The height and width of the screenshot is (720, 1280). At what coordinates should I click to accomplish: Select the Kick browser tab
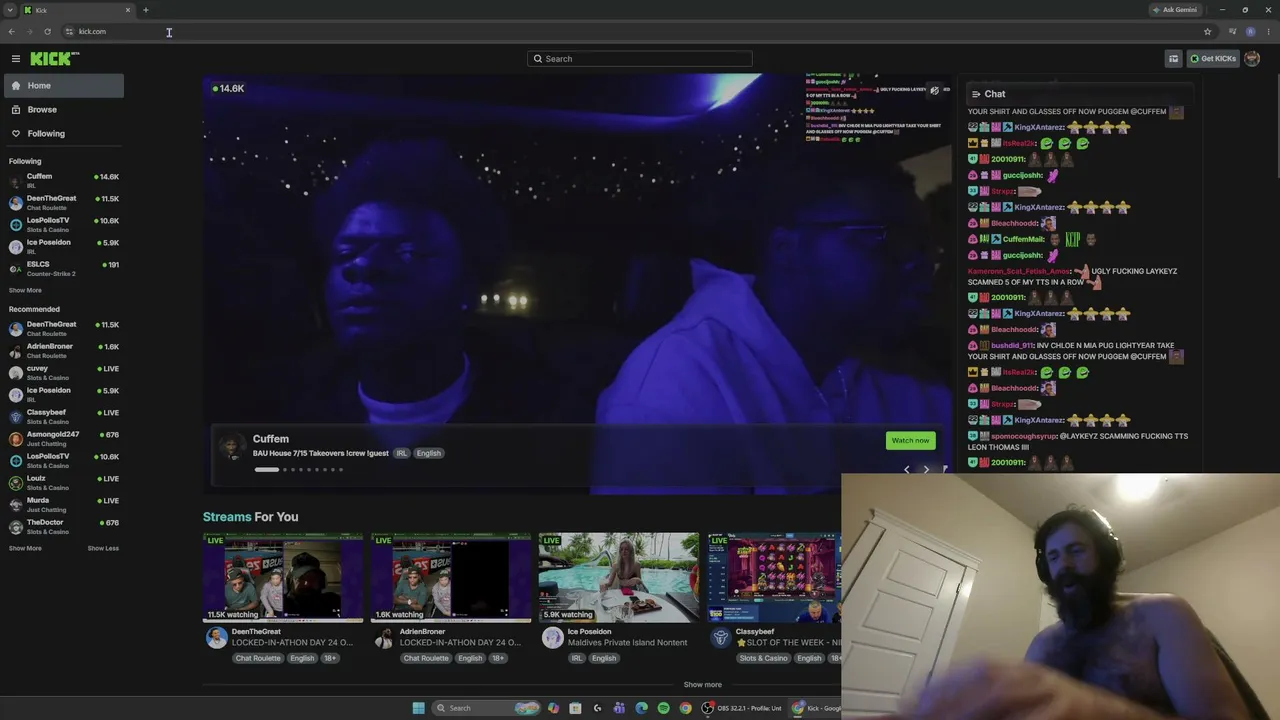pyautogui.click(x=78, y=10)
